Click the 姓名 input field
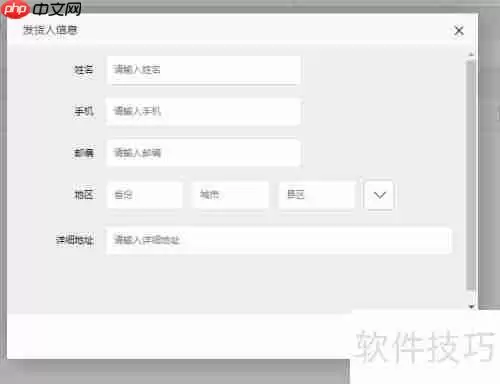Screen dimensions: 500x384 click(203, 70)
